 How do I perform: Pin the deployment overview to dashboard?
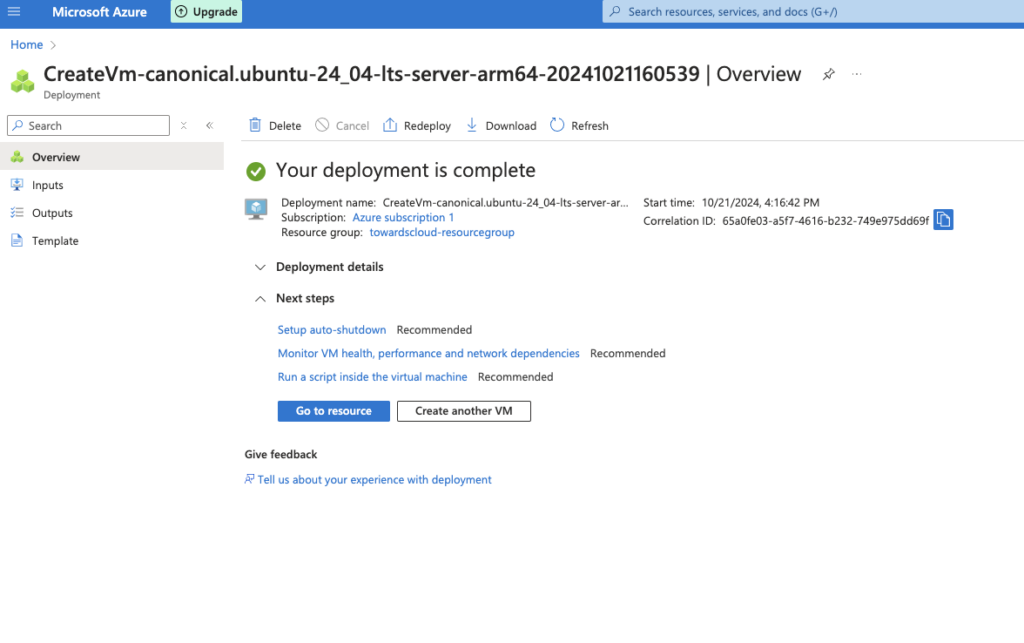click(828, 74)
